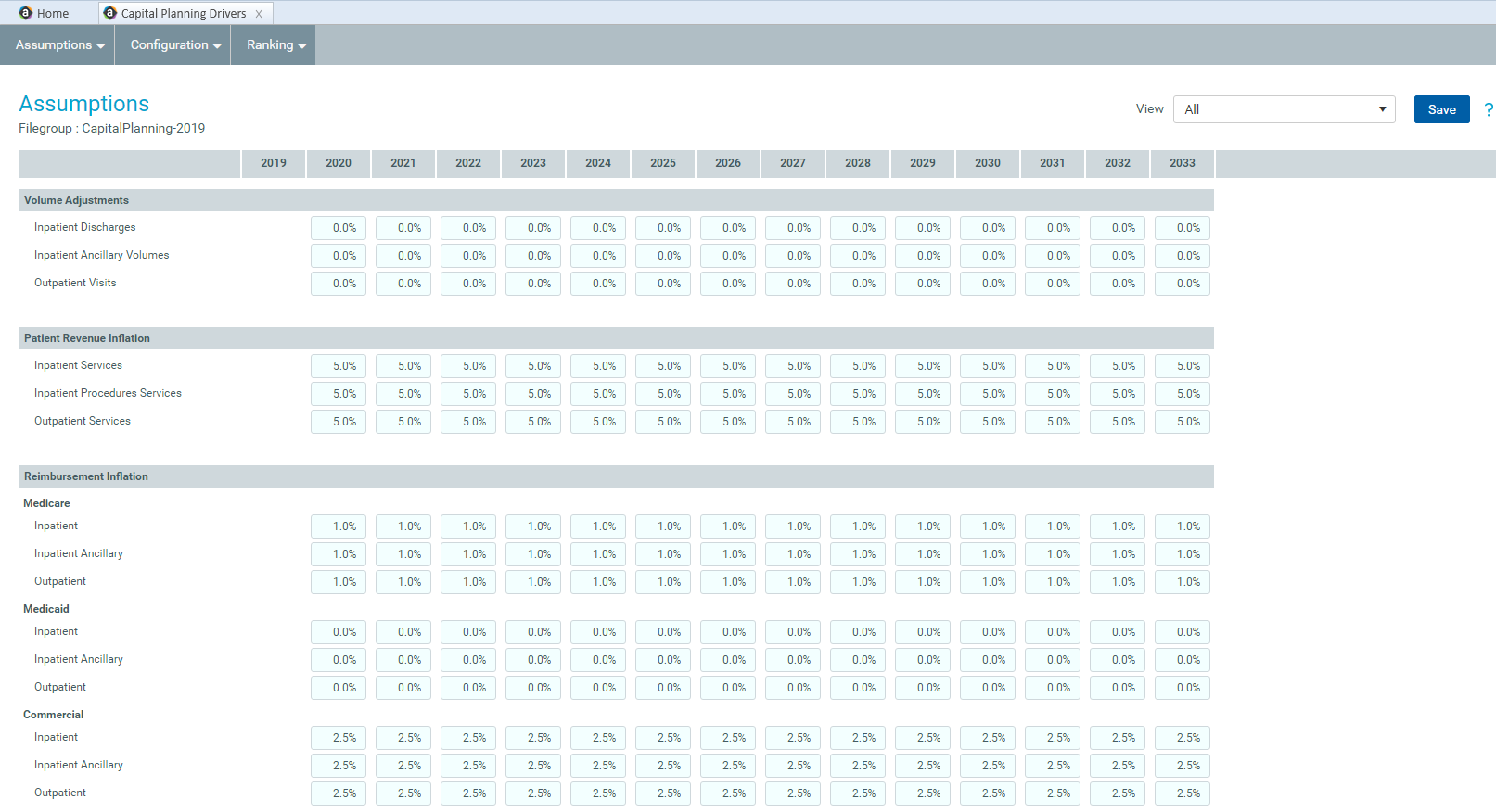Image resolution: width=1496 pixels, height=812 pixels.
Task: Expand the Configuration menu
Action: point(175,45)
